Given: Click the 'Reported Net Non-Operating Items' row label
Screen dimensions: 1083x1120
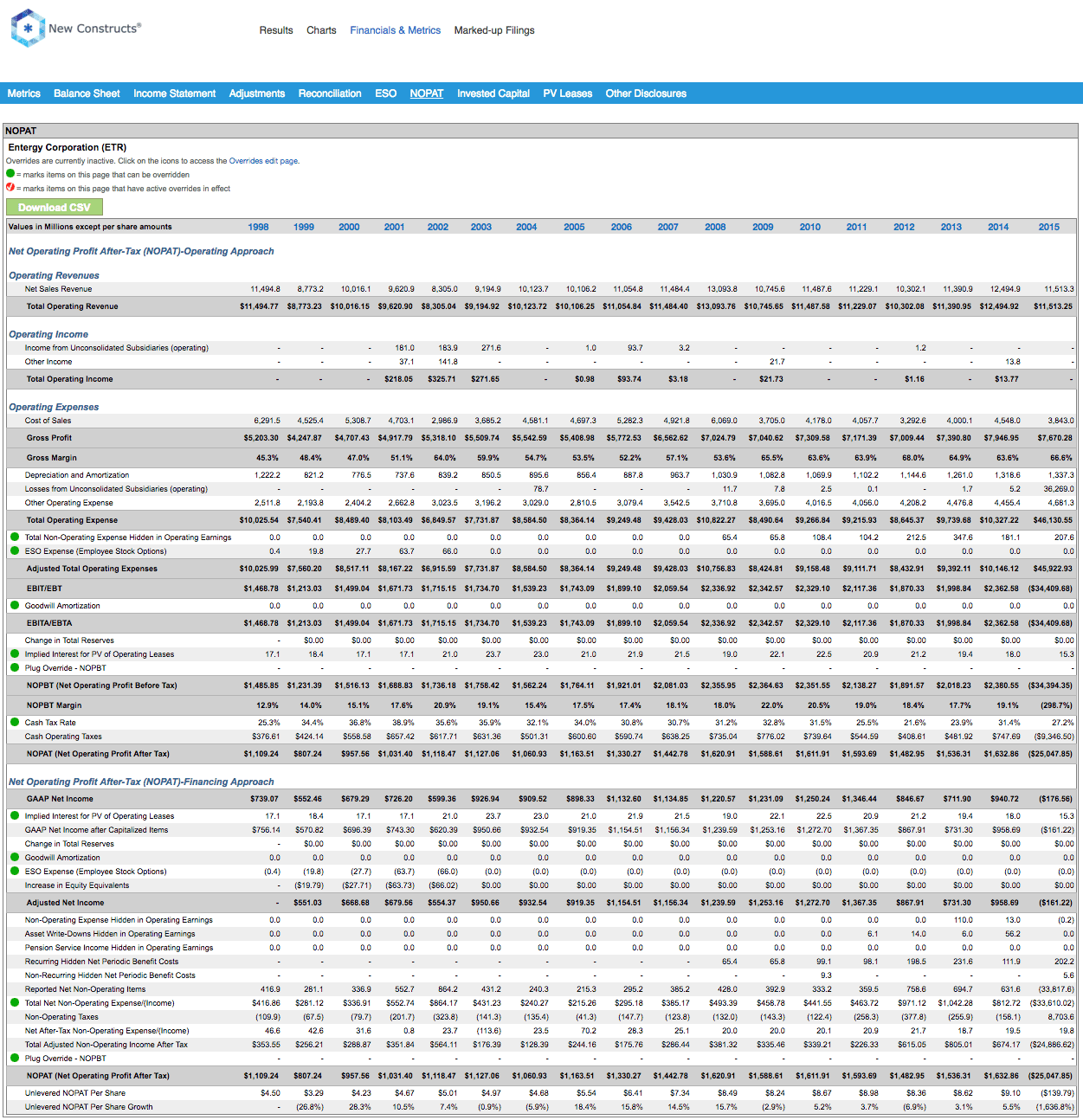Looking at the screenshot, I should click(85, 989).
